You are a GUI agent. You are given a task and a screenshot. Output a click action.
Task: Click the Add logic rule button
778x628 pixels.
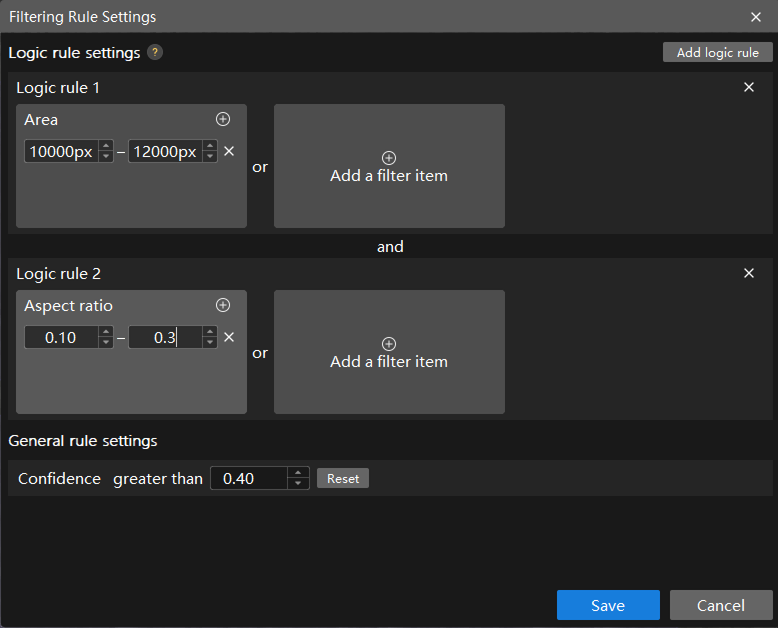pos(717,53)
